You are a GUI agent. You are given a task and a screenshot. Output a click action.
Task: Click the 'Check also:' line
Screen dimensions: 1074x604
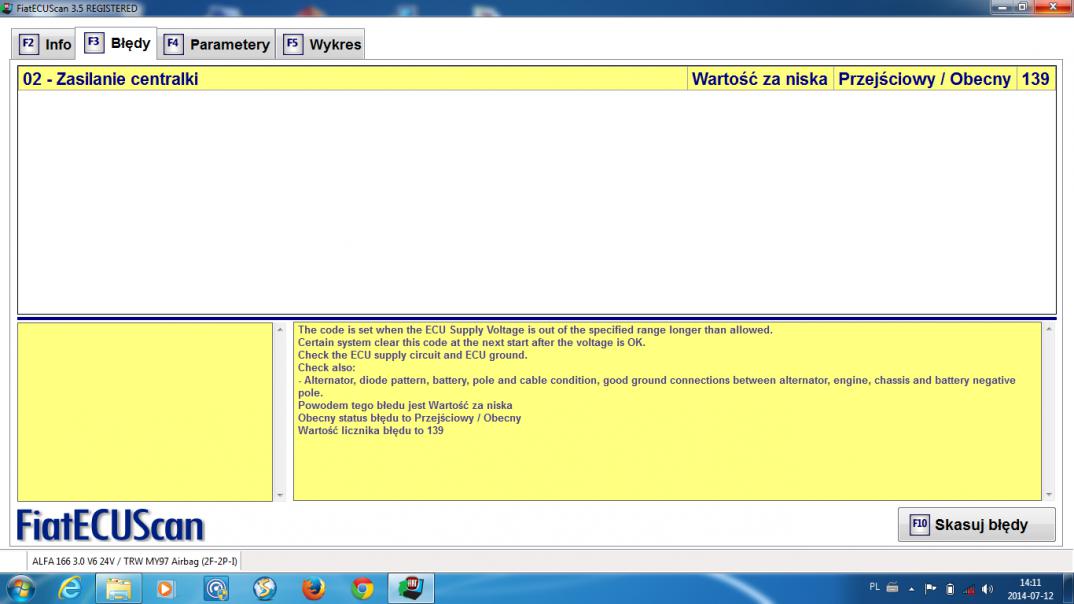(327, 368)
